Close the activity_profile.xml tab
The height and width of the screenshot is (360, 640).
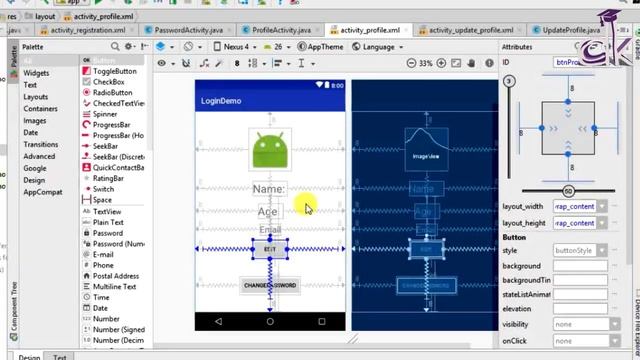click(406, 30)
